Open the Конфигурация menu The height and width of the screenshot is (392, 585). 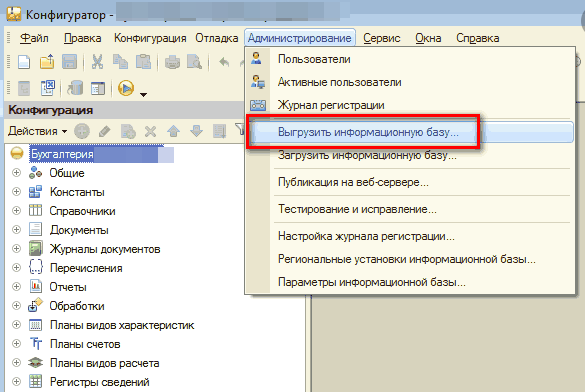coord(150,38)
